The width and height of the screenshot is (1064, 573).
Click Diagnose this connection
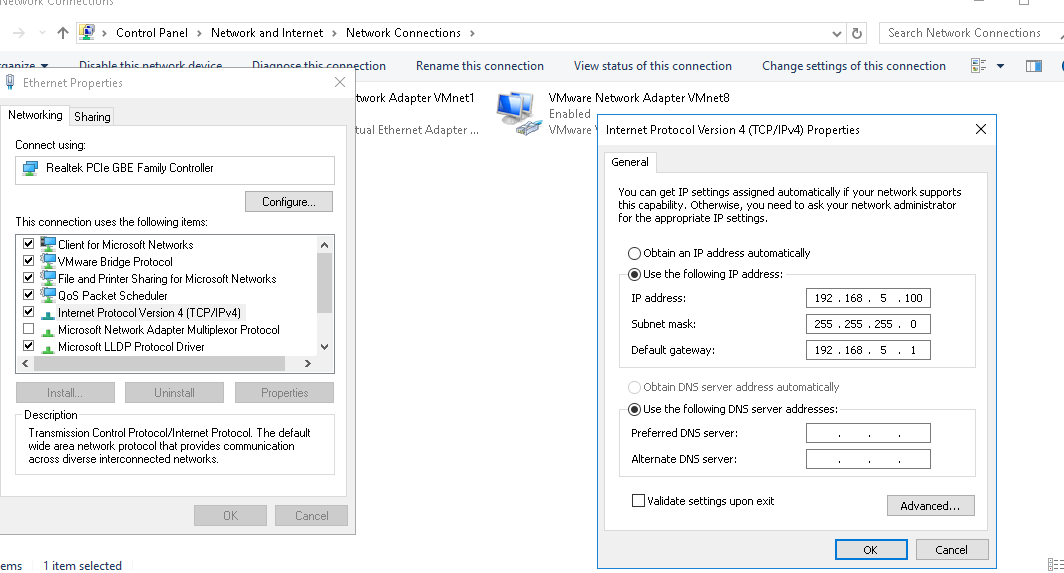point(319,65)
